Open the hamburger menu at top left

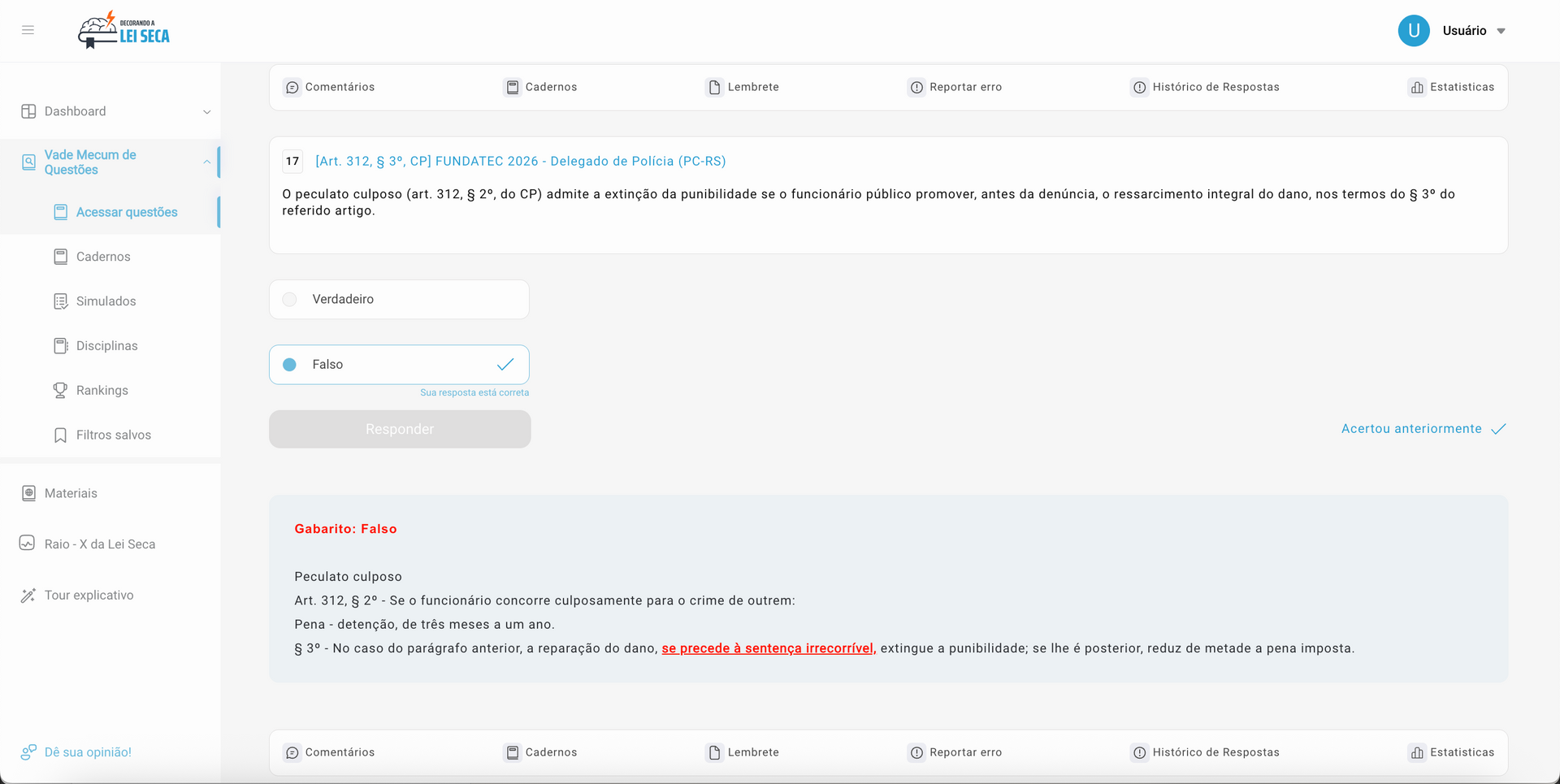pyautogui.click(x=28, y=30)
